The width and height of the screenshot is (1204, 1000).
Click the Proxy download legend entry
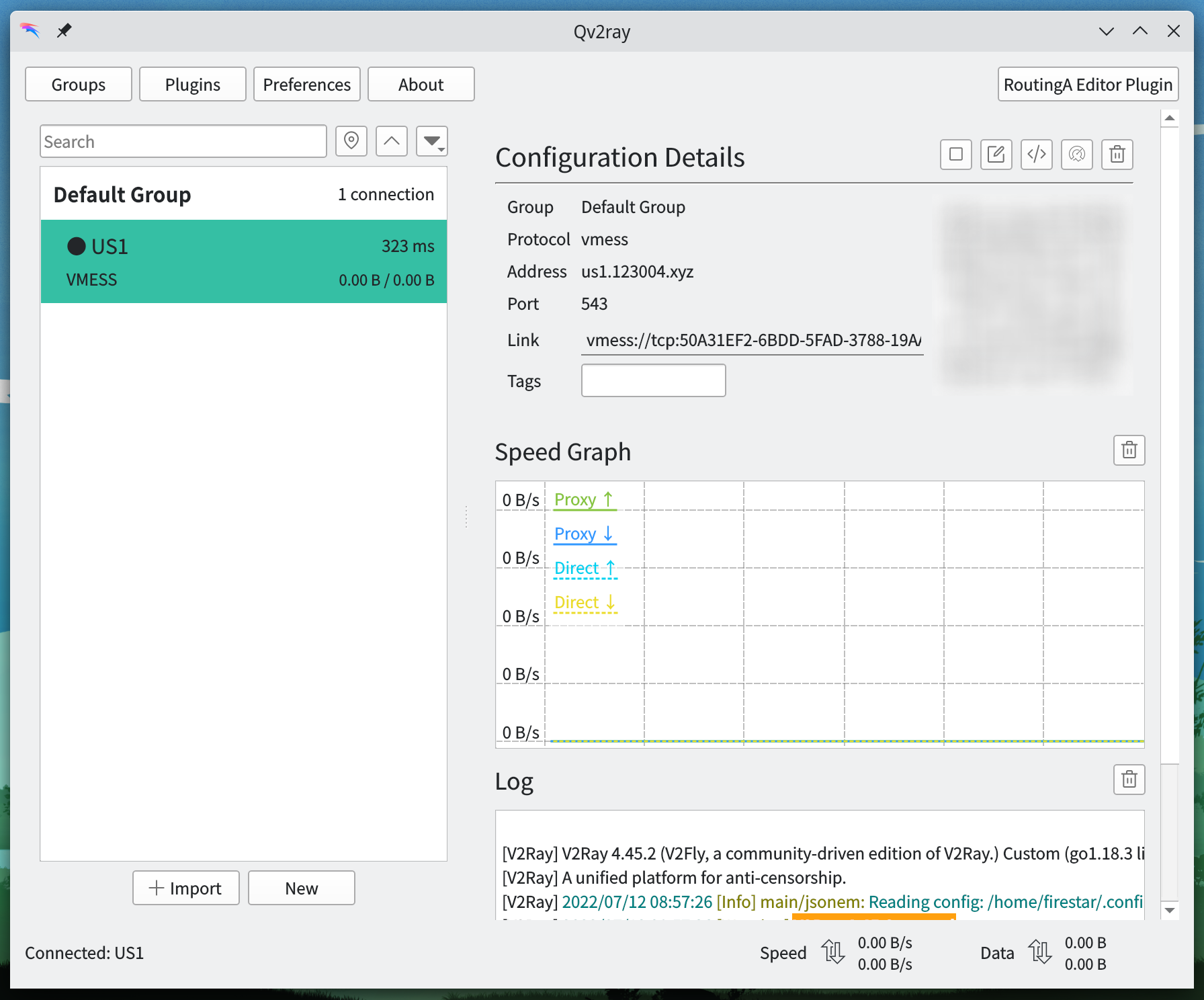tap(585, 534)
